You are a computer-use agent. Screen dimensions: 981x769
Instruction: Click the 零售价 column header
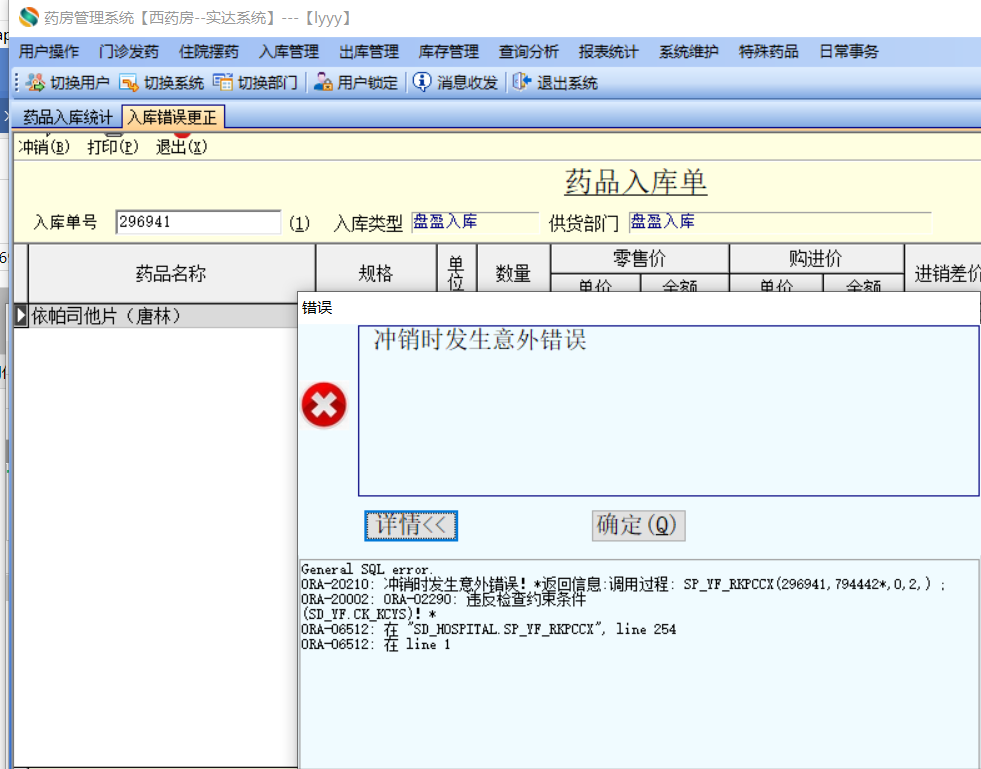pos(639,258)
